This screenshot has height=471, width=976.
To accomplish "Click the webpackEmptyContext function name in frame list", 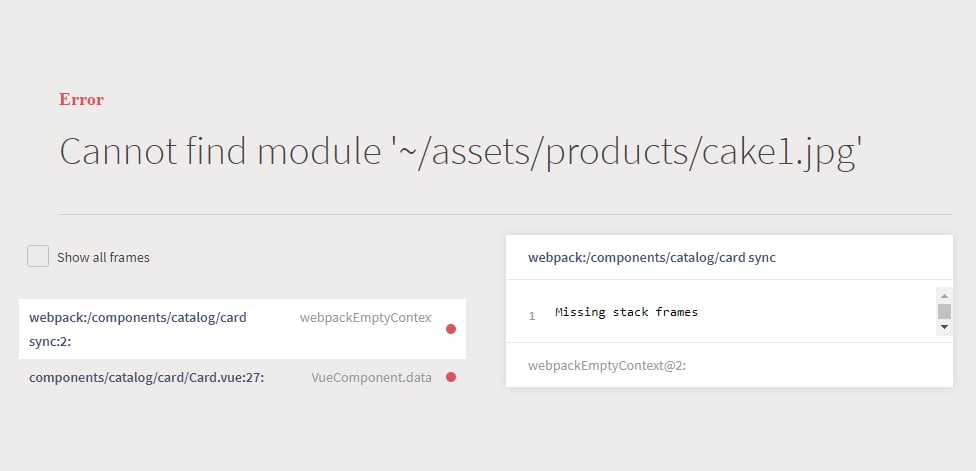I will [x=365, y=317].
